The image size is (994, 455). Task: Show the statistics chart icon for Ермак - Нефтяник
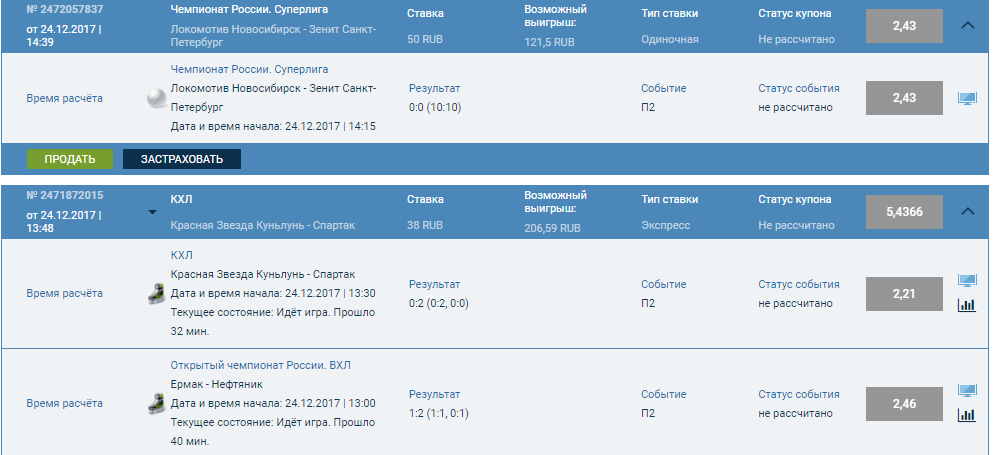(x=967, y=415)
